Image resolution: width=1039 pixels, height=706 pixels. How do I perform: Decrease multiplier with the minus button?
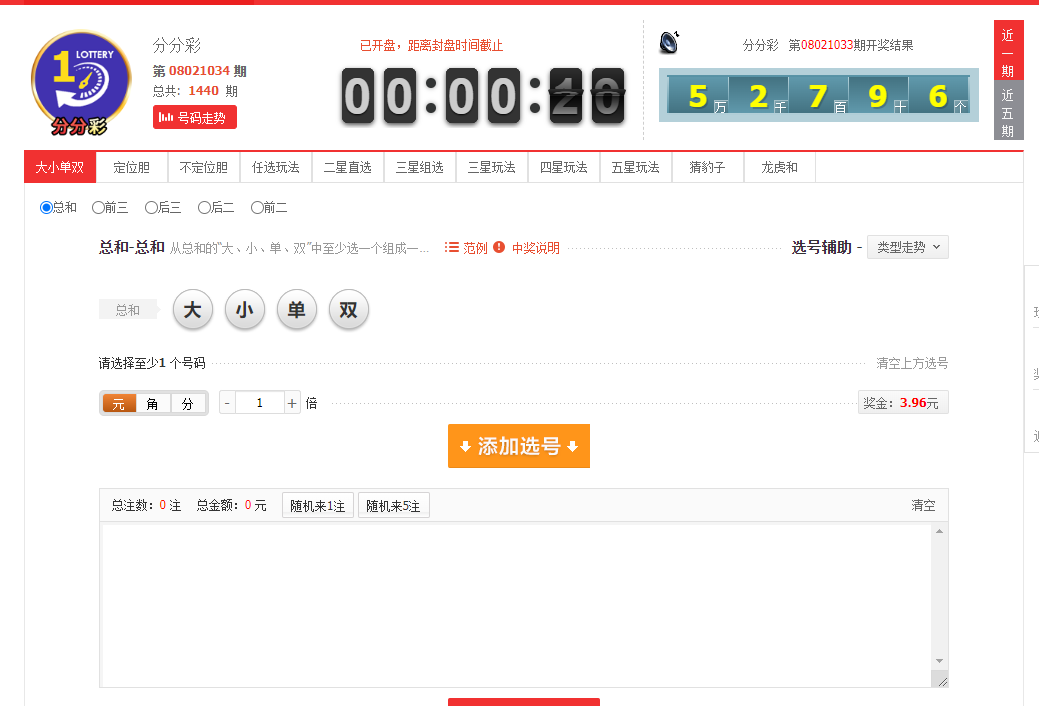[x=227, y=403]
